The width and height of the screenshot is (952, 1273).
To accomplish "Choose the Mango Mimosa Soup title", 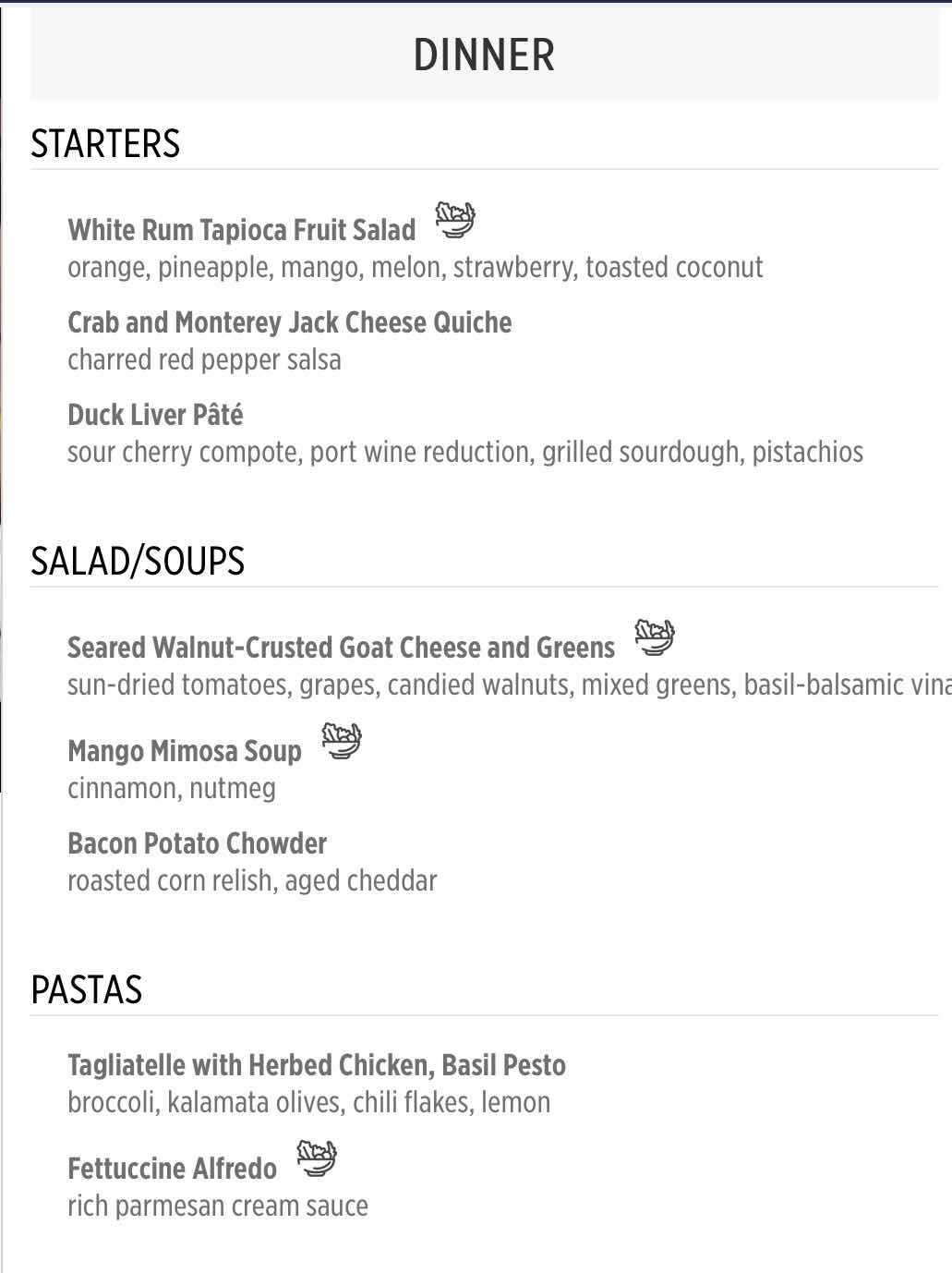I will [185, 751].
